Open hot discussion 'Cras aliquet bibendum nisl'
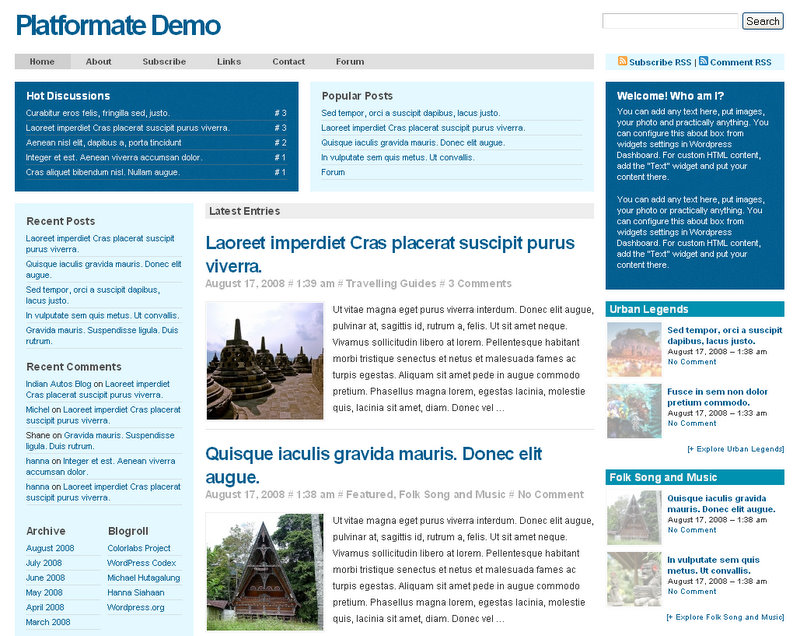 (103, 172)
